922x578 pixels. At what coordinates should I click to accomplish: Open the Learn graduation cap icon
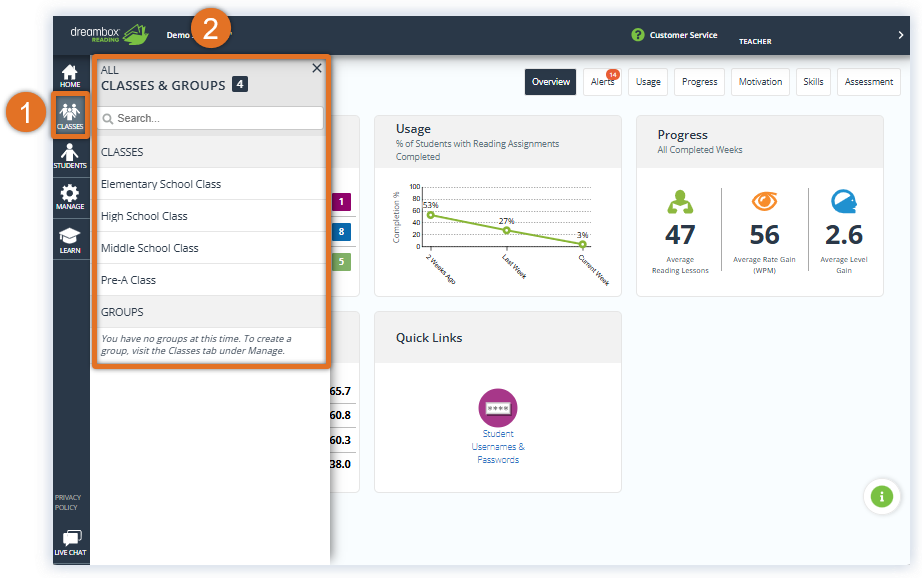coord(70,240)
